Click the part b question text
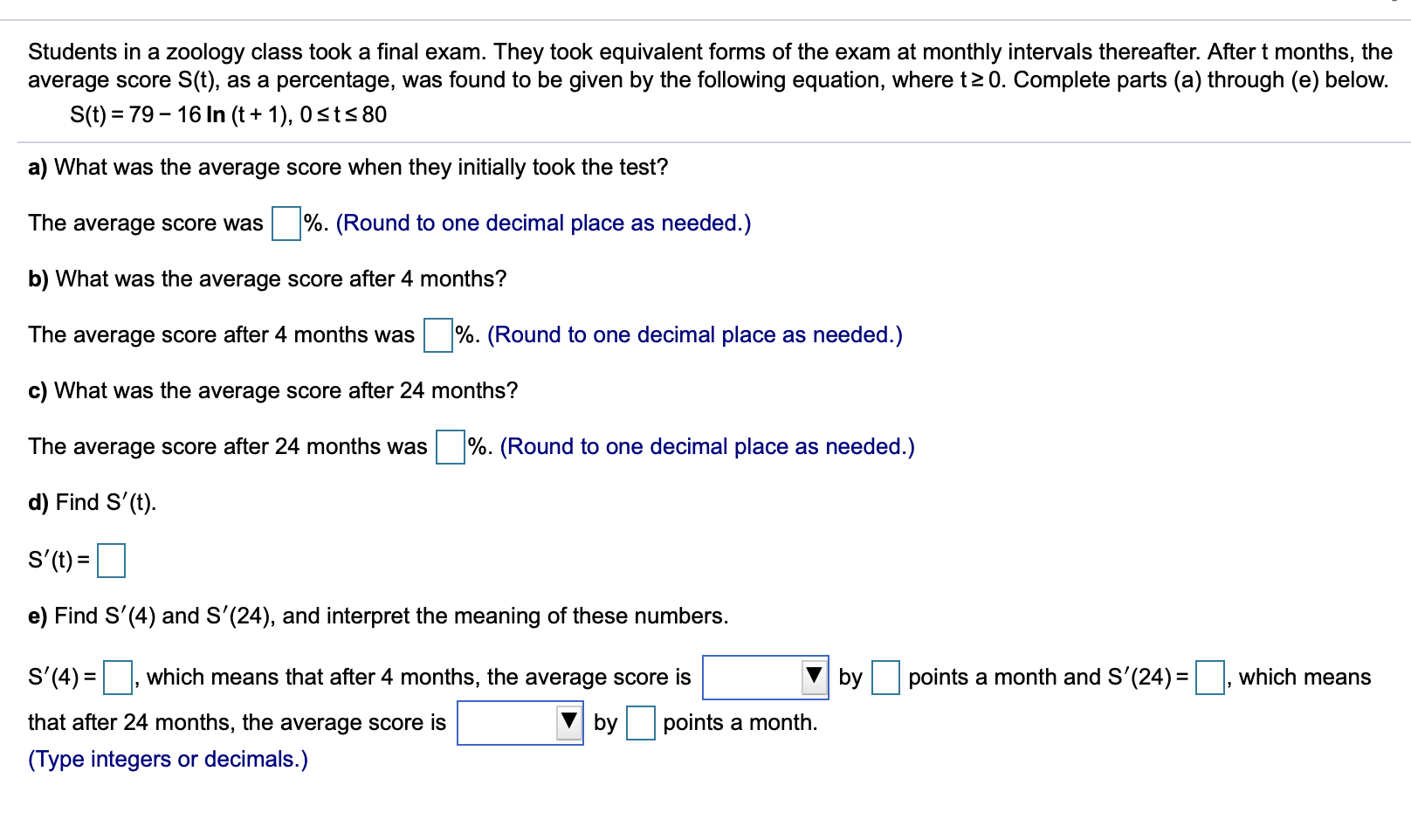 (x=266, y=279)
